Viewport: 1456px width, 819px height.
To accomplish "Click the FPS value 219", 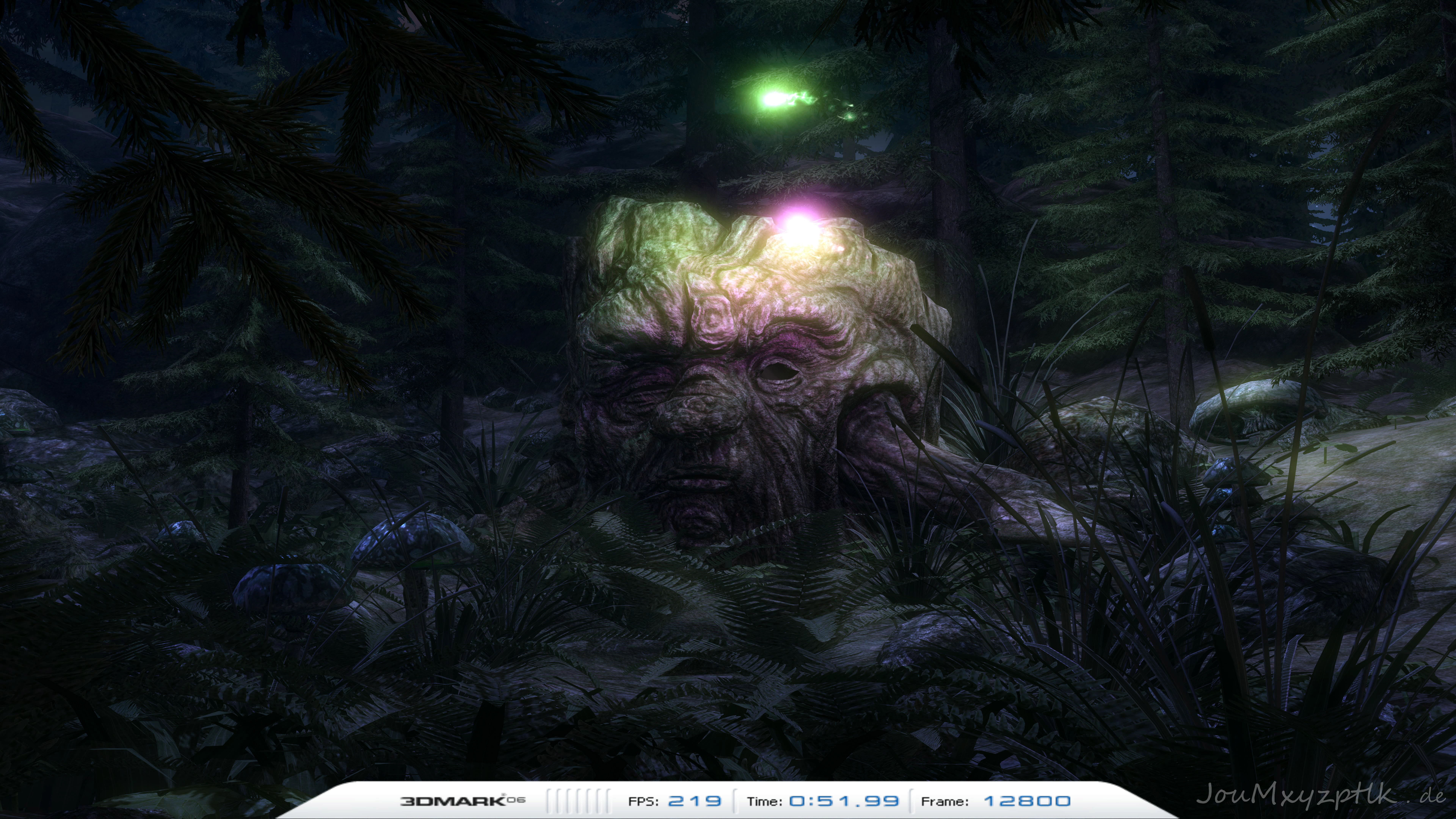I will [695, 801].
